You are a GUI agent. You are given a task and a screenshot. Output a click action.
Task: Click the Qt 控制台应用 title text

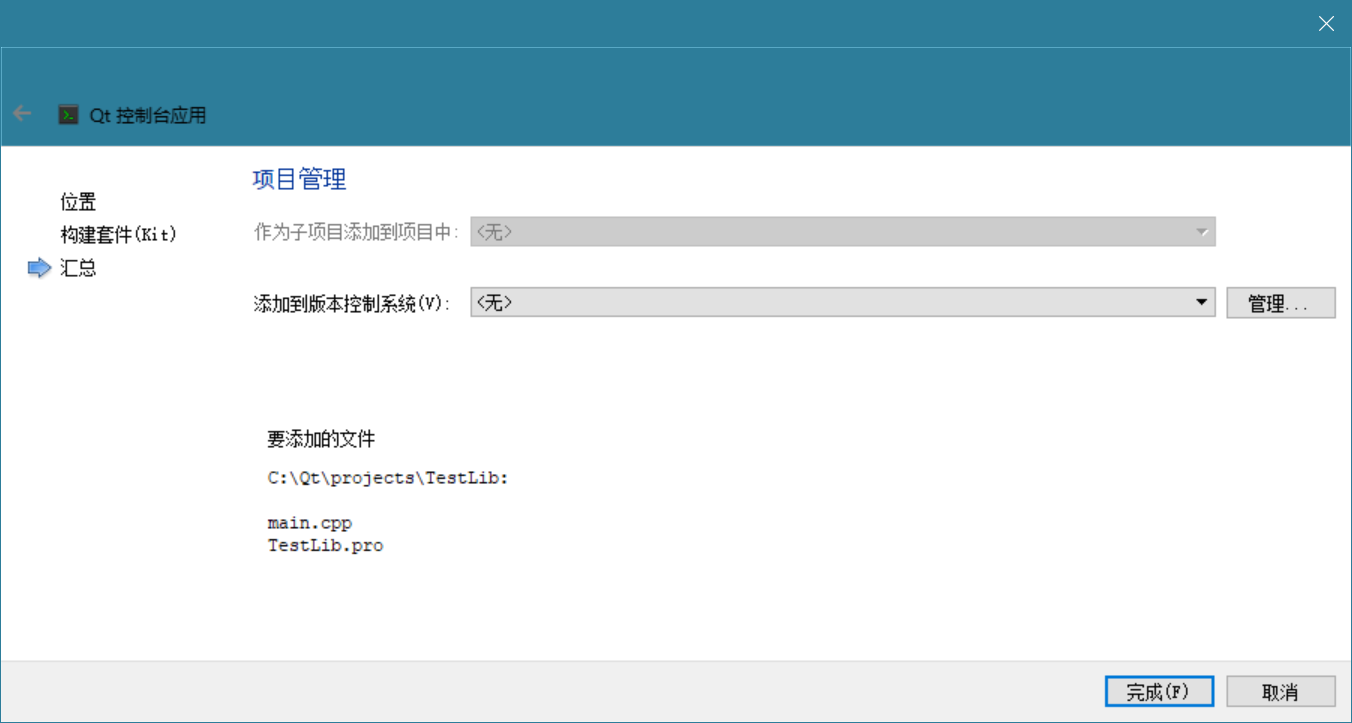148,115
